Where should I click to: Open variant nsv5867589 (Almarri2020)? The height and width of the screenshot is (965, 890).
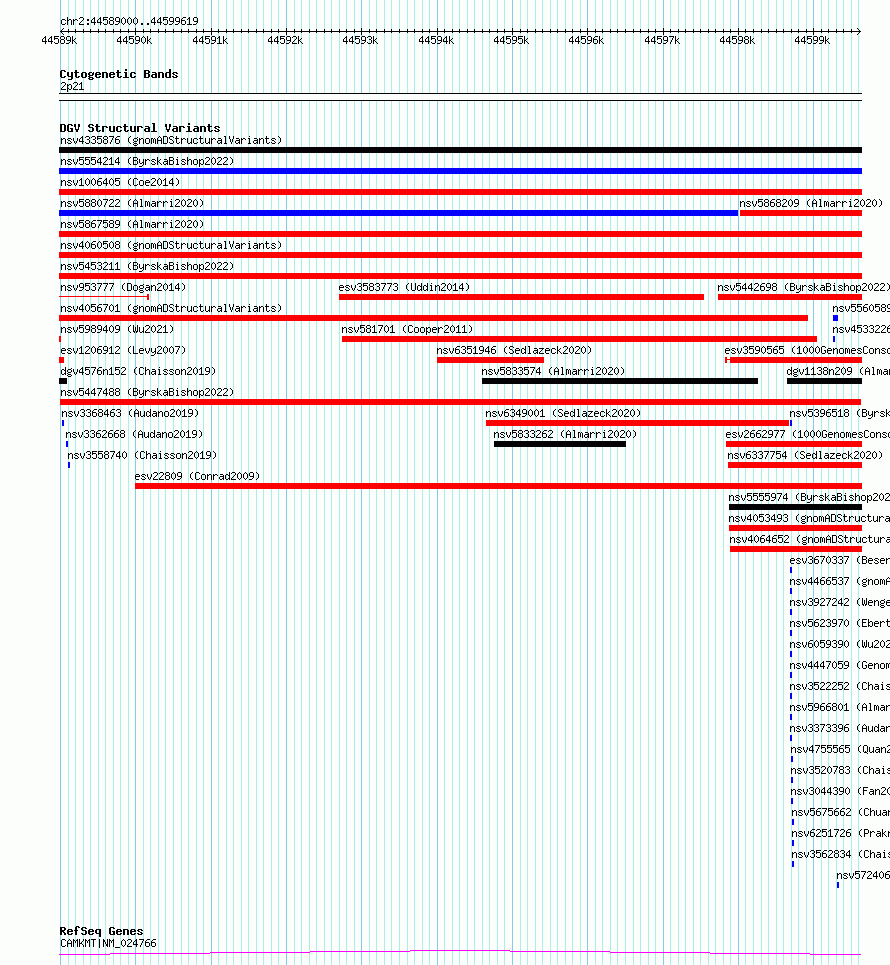(x=132, y=224)
